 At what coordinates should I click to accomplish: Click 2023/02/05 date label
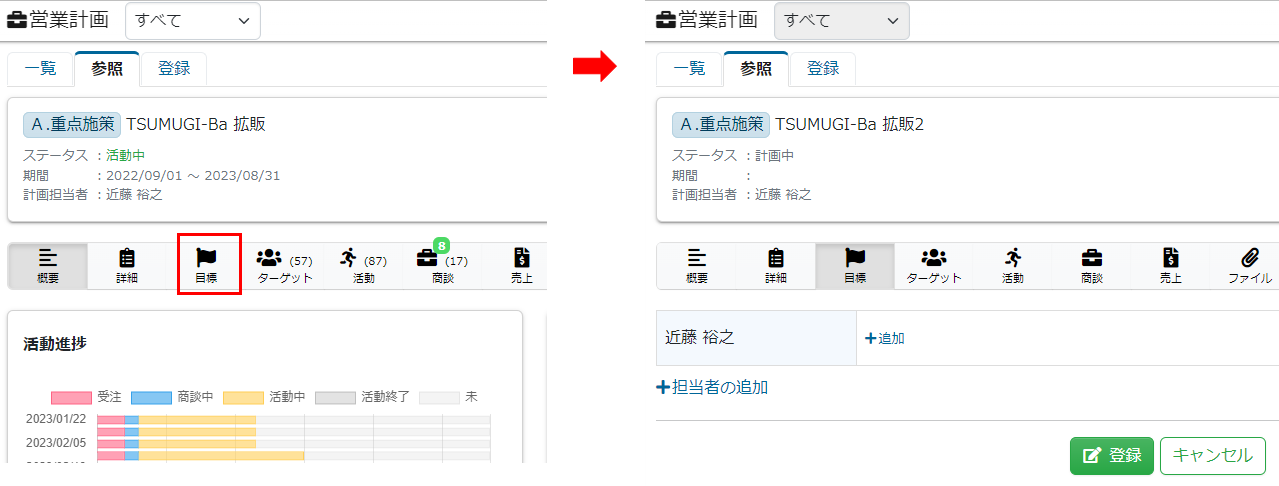57,442
